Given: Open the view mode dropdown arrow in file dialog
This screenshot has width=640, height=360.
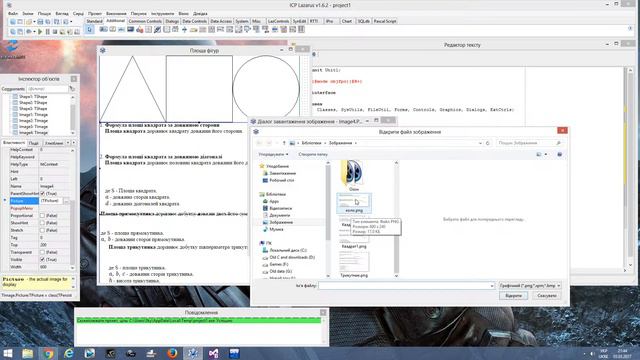Looking at the screenshot, I should pyautogui.click(x=546, y=154).
